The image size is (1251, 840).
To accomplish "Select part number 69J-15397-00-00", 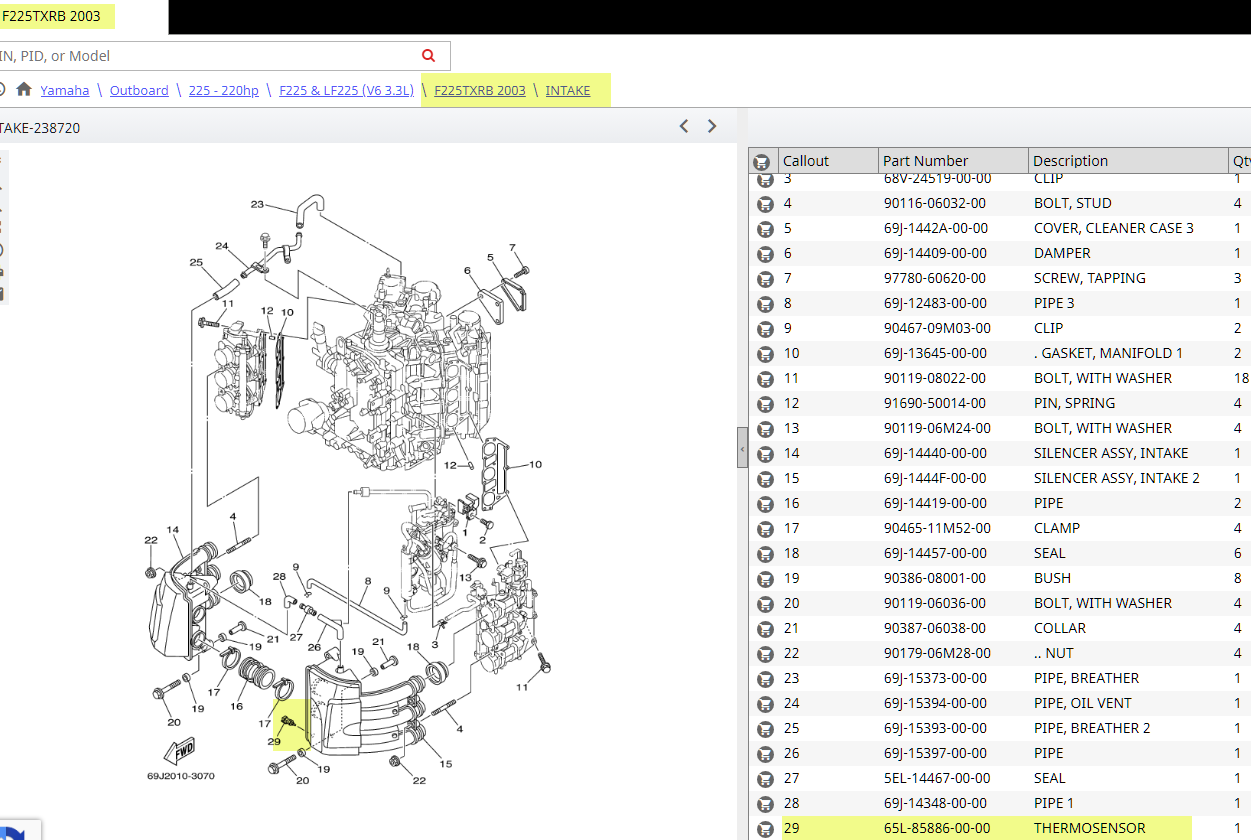I will (x=935, y=753).
